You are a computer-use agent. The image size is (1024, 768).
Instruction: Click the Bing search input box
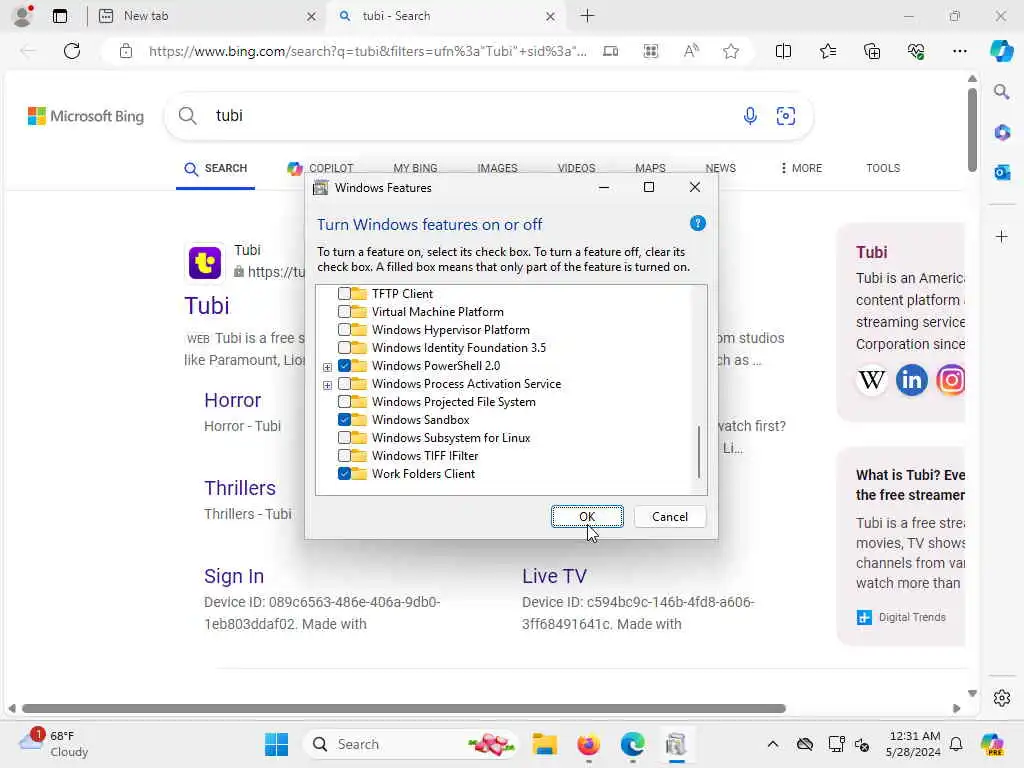[x=470, y=116]
